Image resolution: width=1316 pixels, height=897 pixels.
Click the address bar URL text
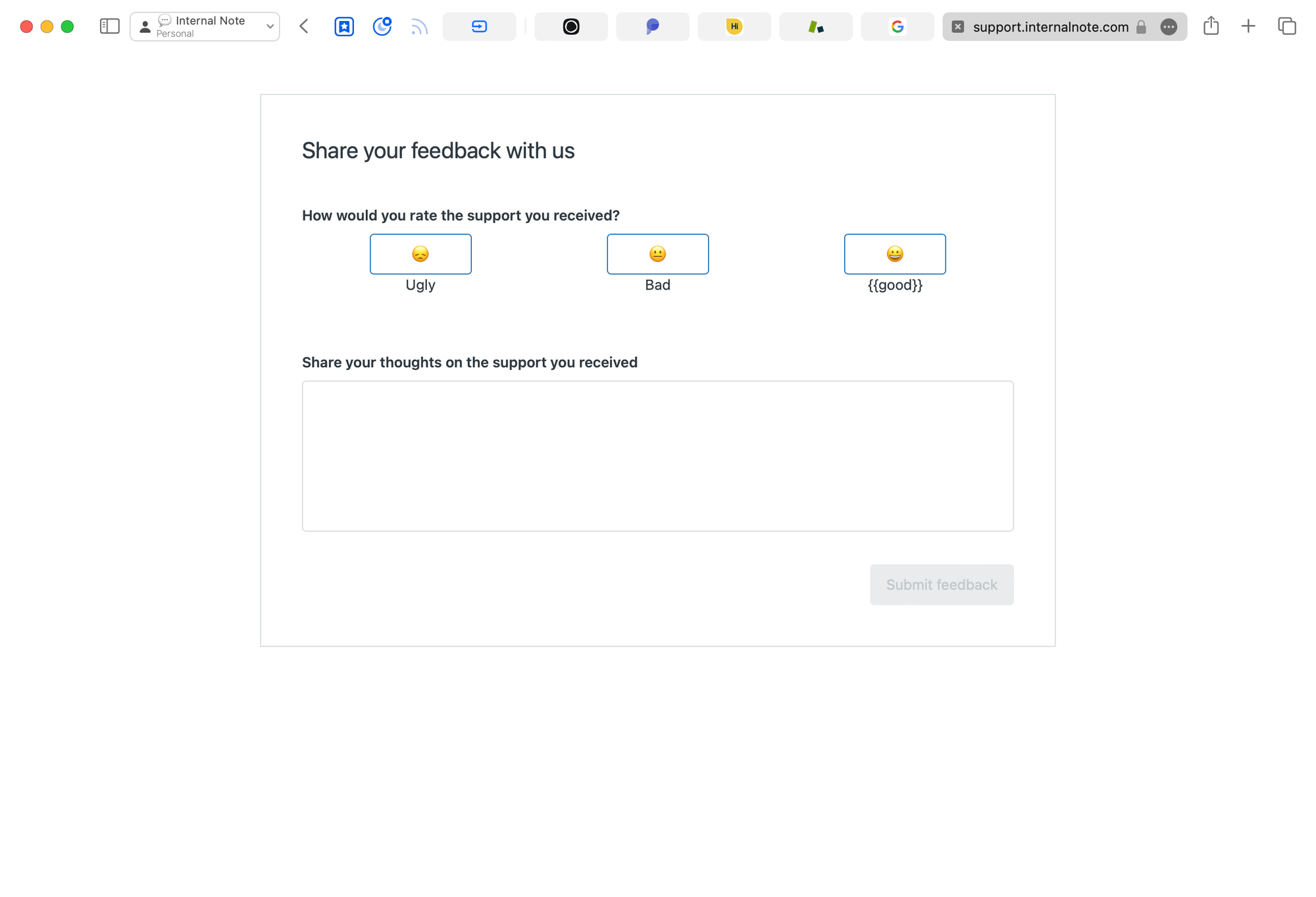(1050, 26)
